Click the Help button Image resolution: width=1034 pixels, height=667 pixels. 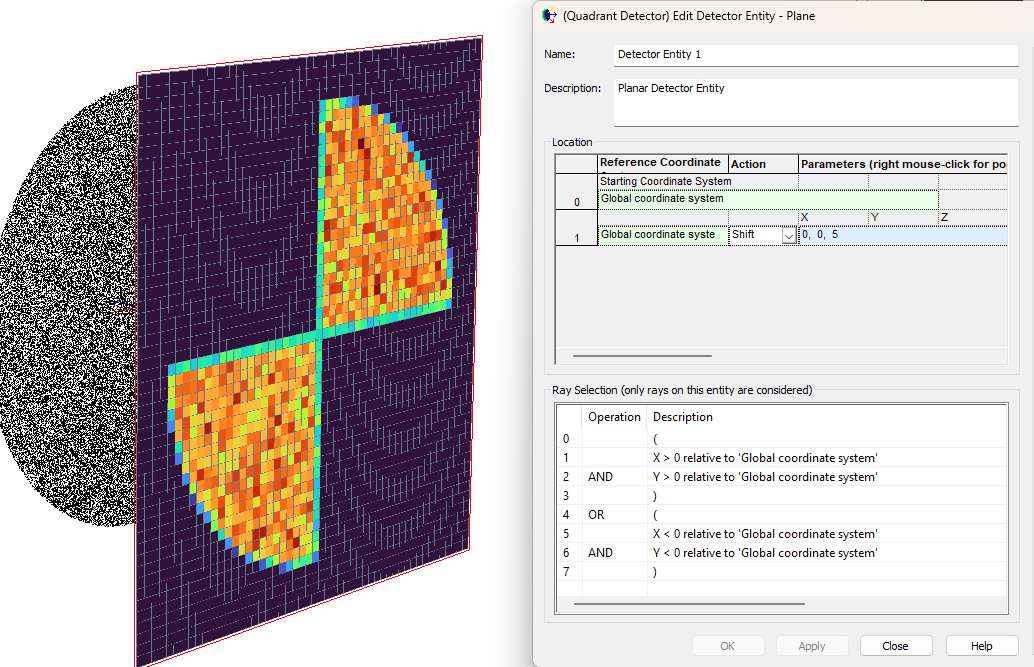981,646
